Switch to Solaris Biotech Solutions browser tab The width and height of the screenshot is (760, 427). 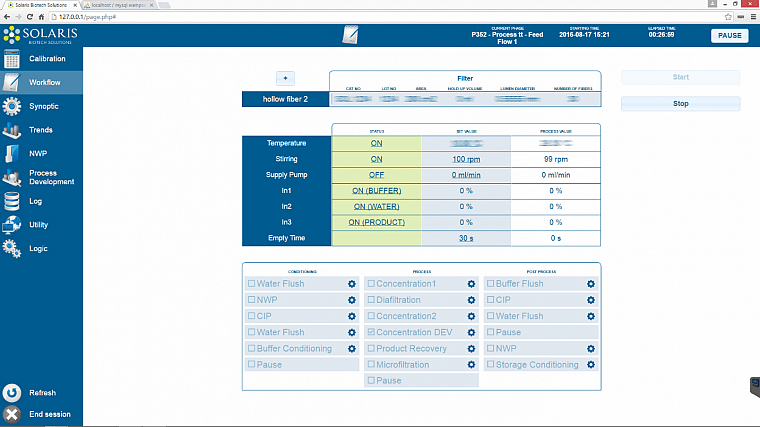tap(41, 5)
